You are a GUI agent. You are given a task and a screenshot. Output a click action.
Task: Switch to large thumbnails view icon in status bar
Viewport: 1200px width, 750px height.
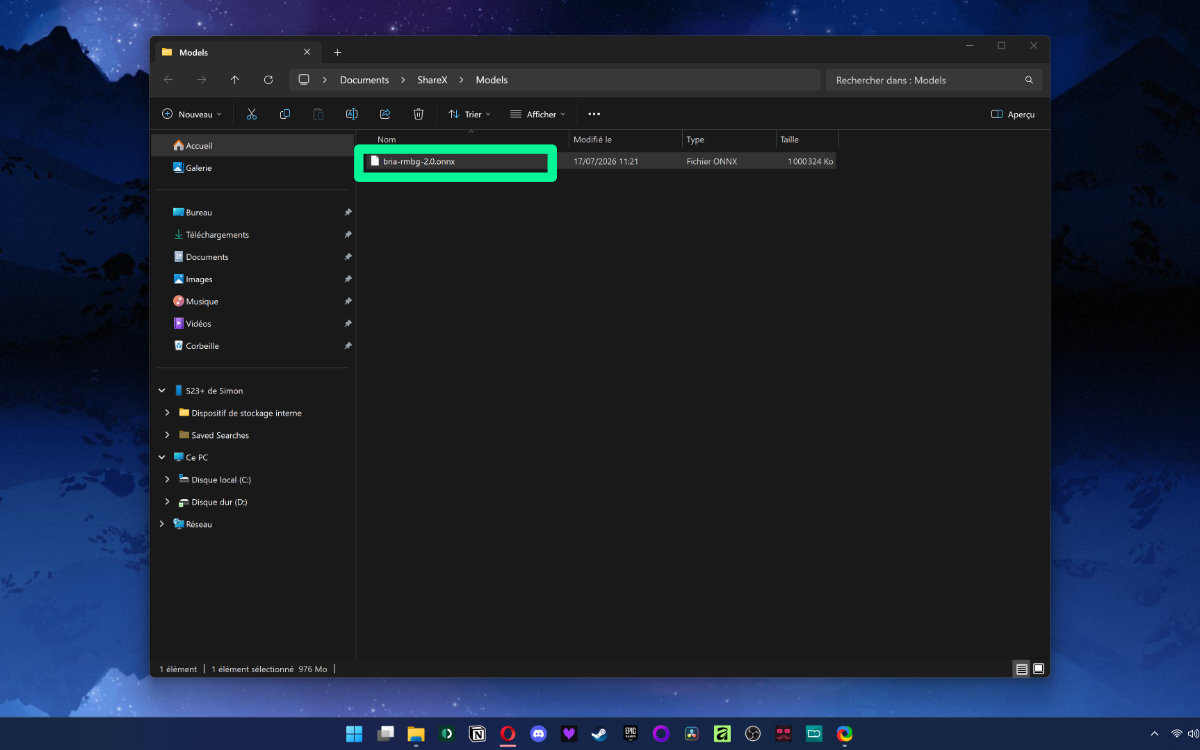(1038, 669)
